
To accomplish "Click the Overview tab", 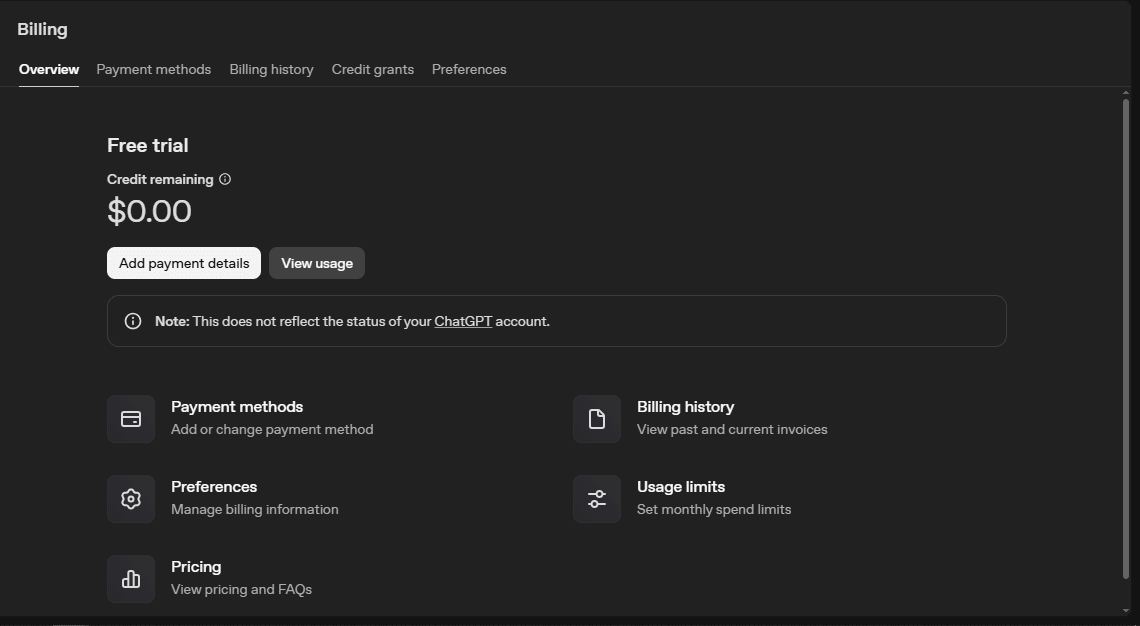I will tap(48, 69).
